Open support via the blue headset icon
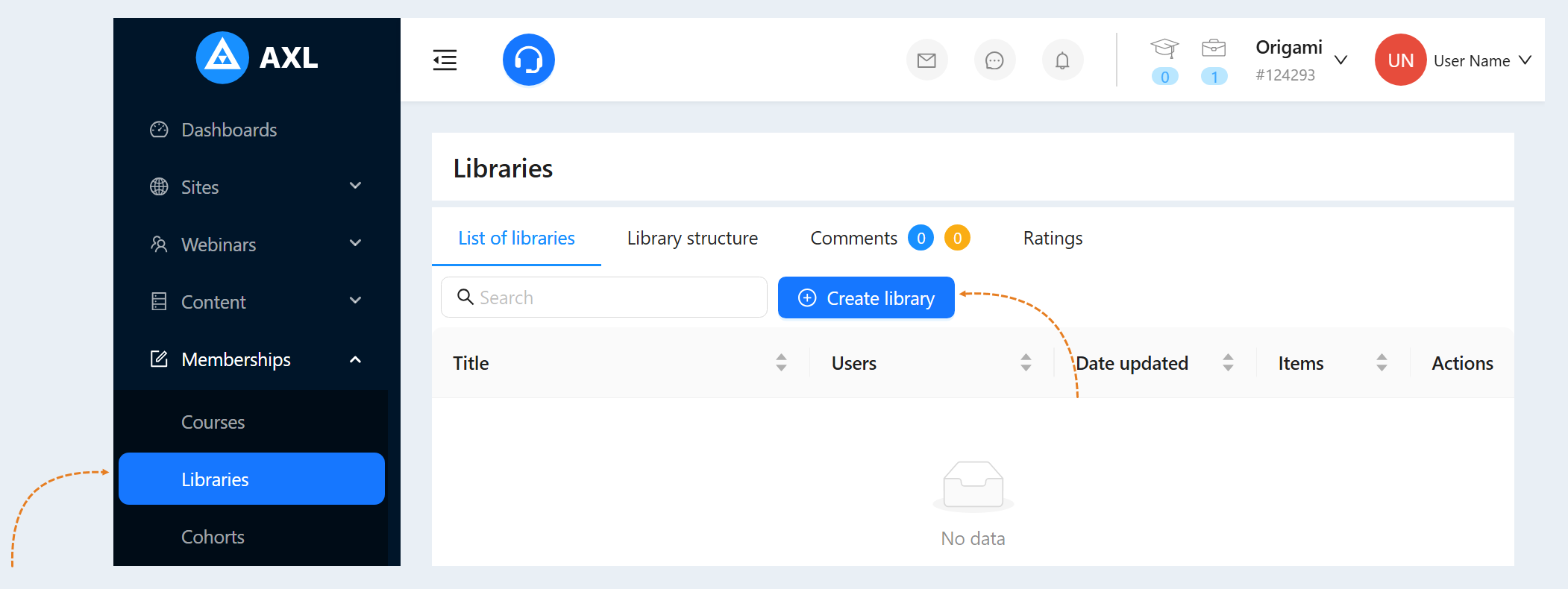1568x589 pixels. pos(529,60)
